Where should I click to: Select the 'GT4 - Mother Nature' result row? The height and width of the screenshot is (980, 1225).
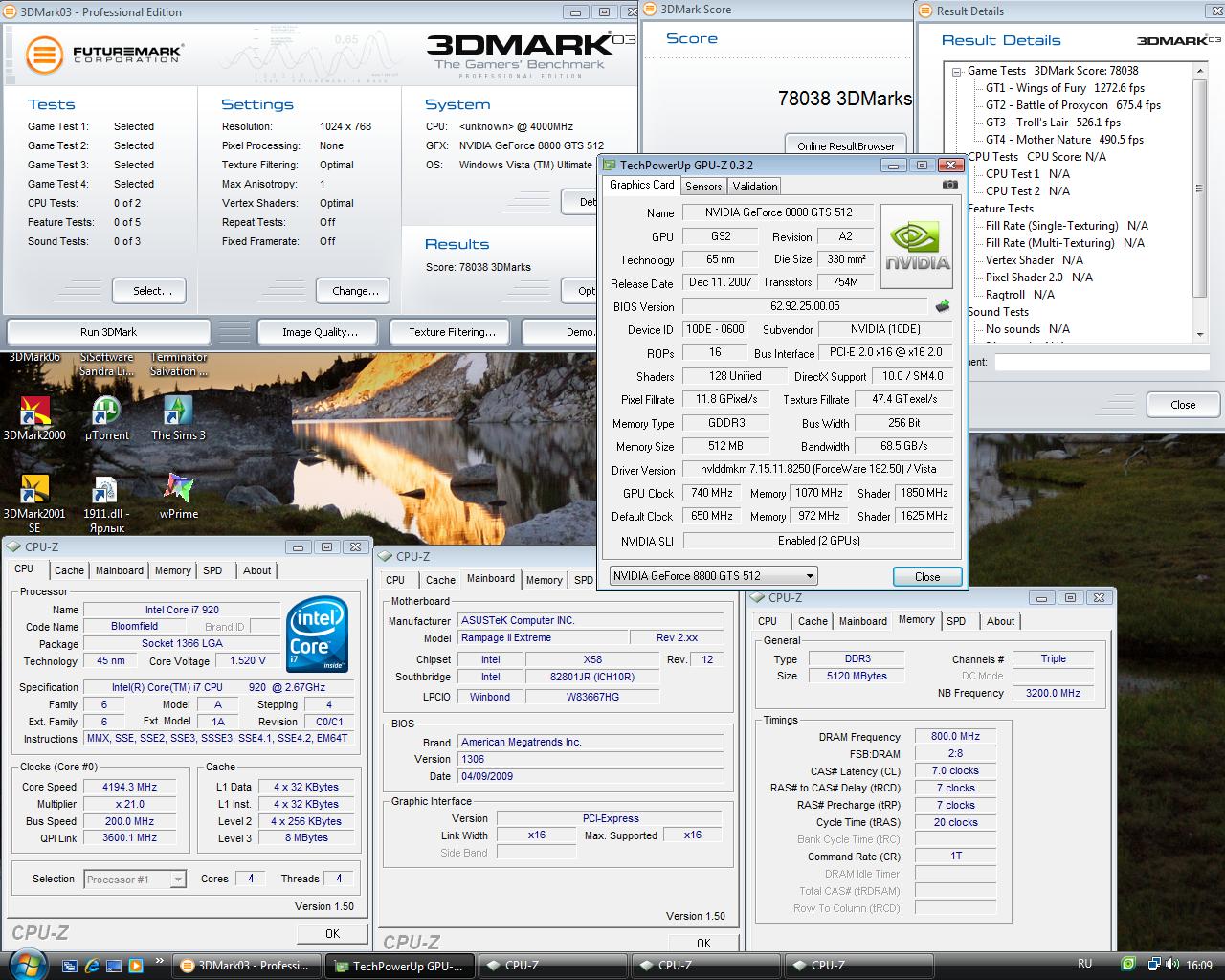coord(1064,140)
